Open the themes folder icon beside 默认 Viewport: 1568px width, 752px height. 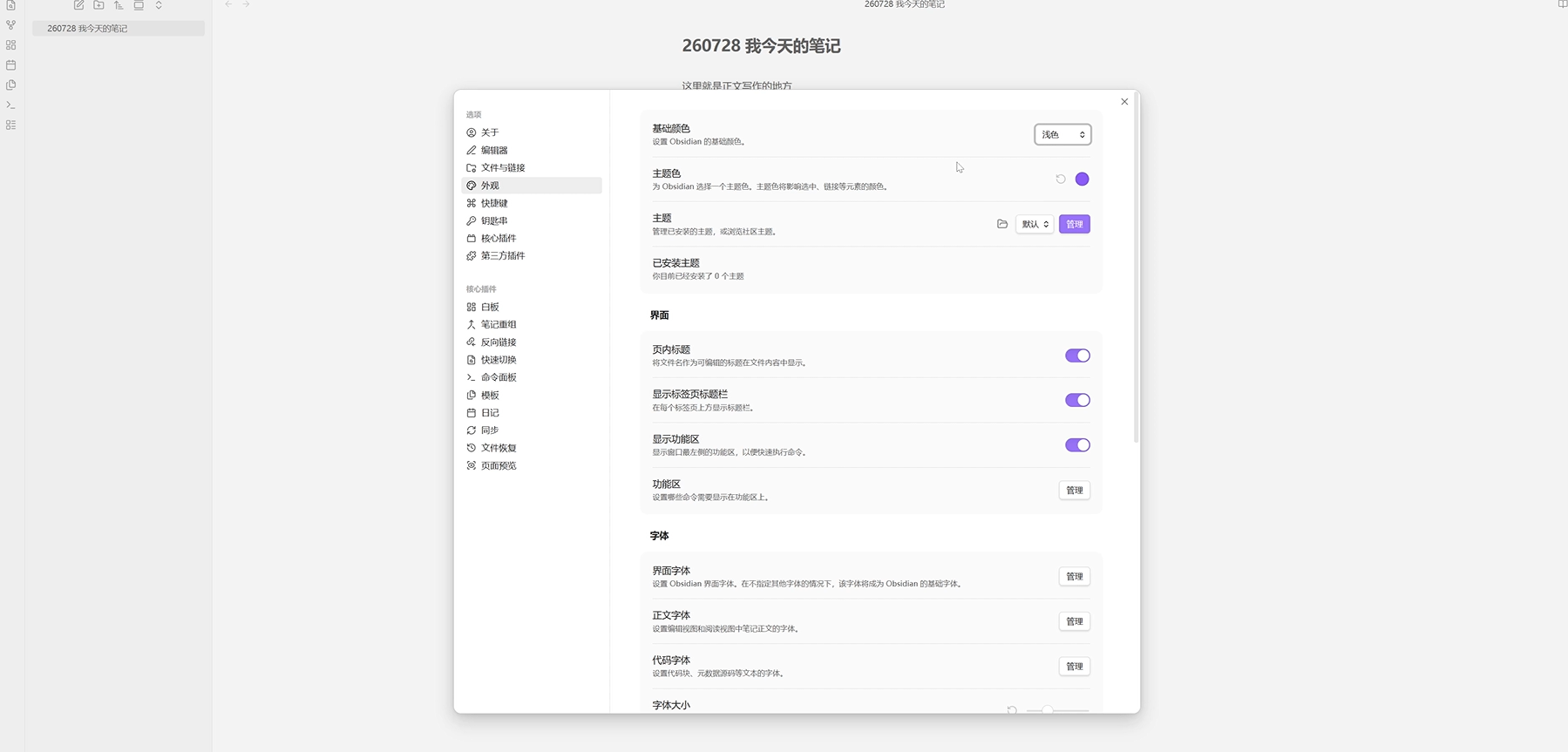[x=1002, y=225]
